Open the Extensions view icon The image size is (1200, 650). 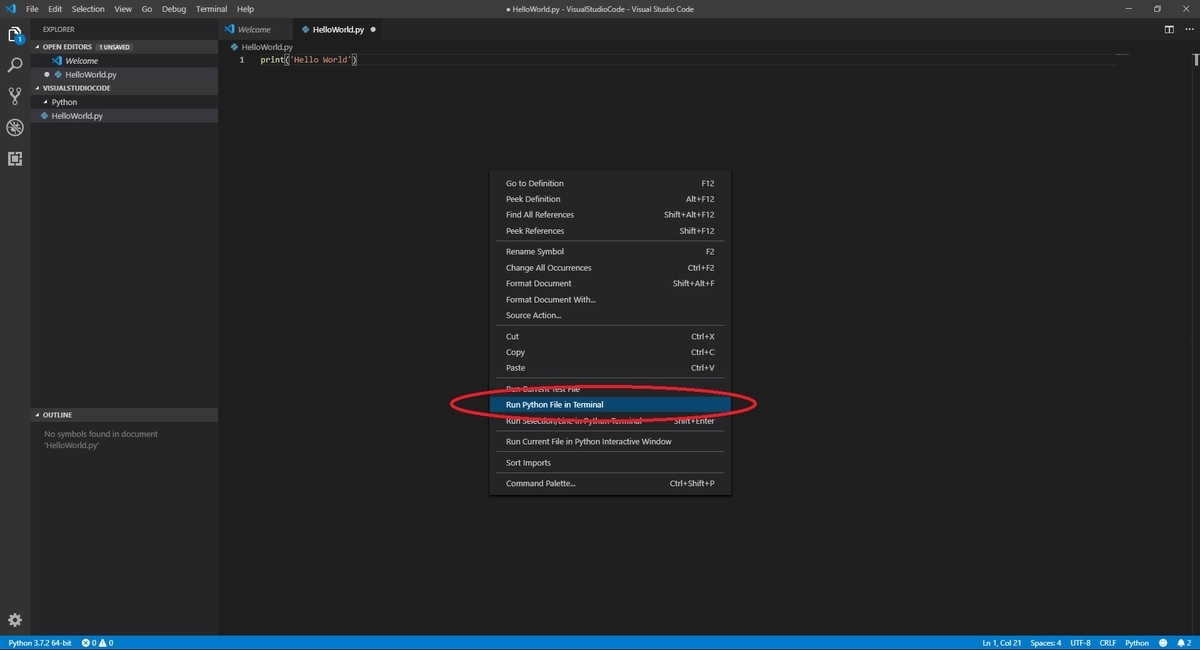coord(15,158)
